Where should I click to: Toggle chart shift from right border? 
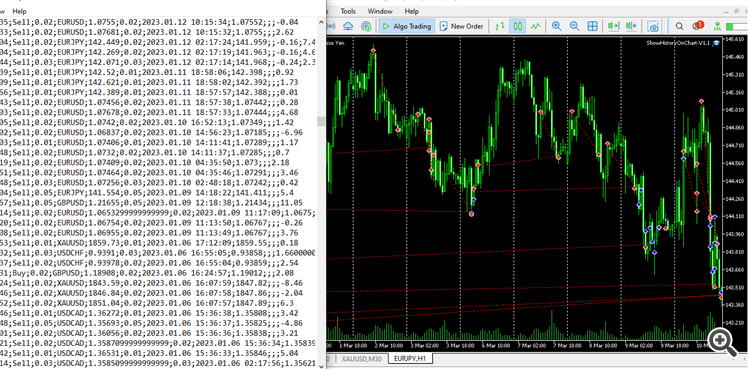631,26
